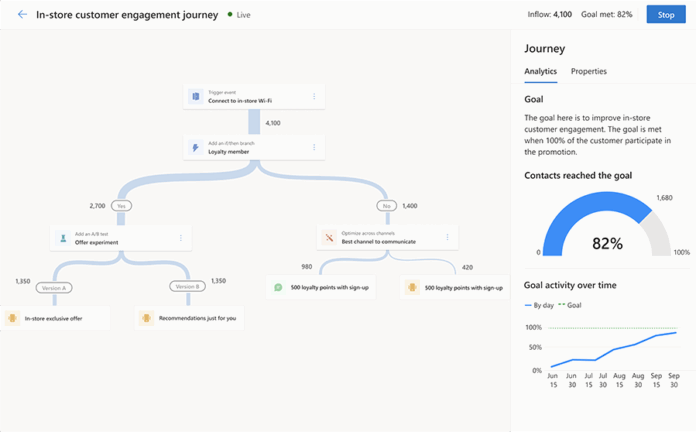This screenshot has height=432, width=696.
Task: Open more options on Connect to in-store Wi-Fi
Action: point(314,97)
